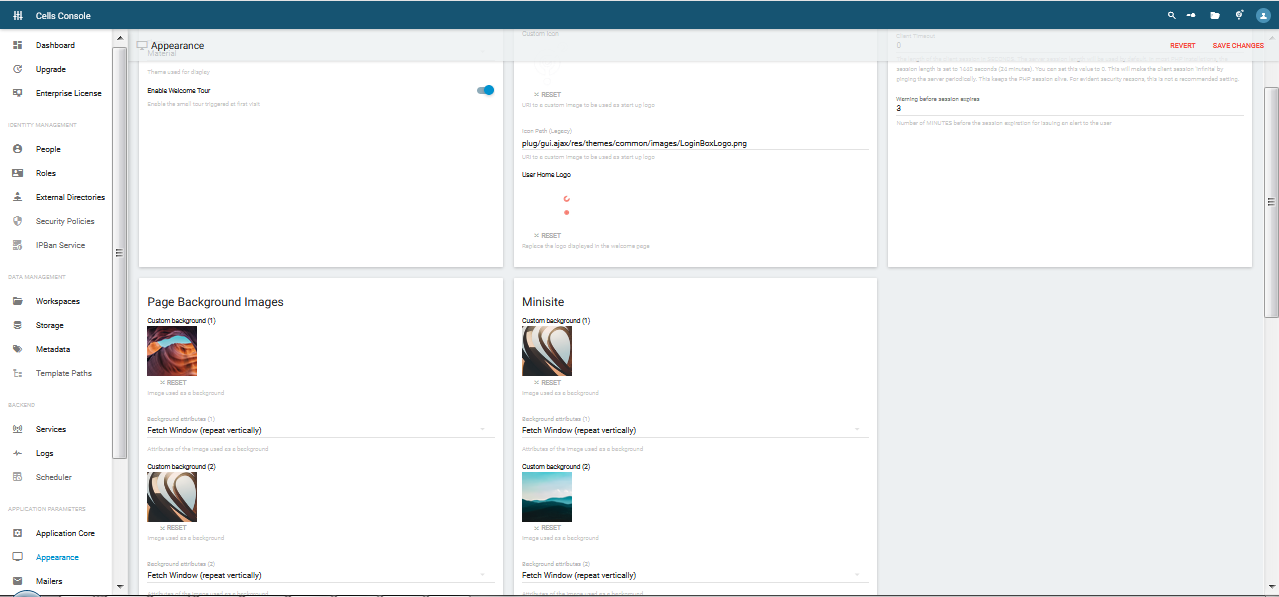This screenshot has width=1279, height=597.
Task: Reset the User Home Logo image
Action: pos(547,236)
